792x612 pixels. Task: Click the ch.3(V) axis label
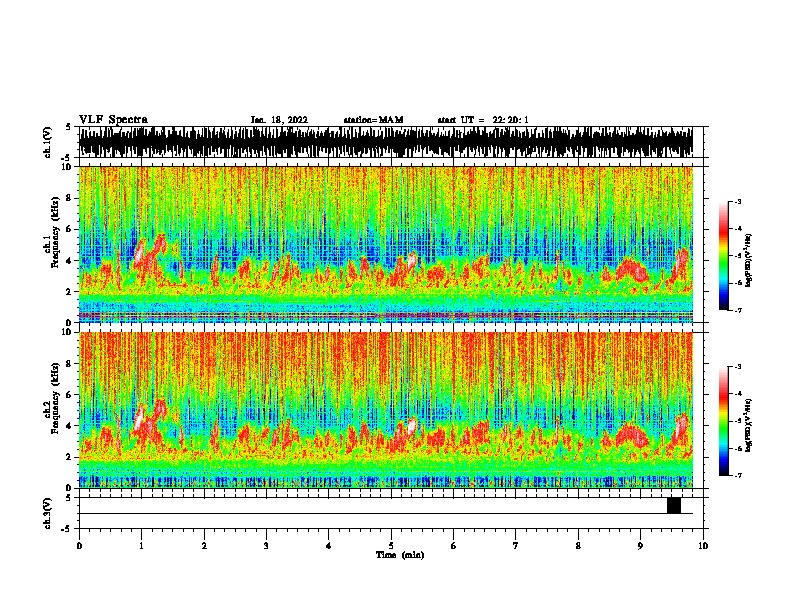(48, 513)
